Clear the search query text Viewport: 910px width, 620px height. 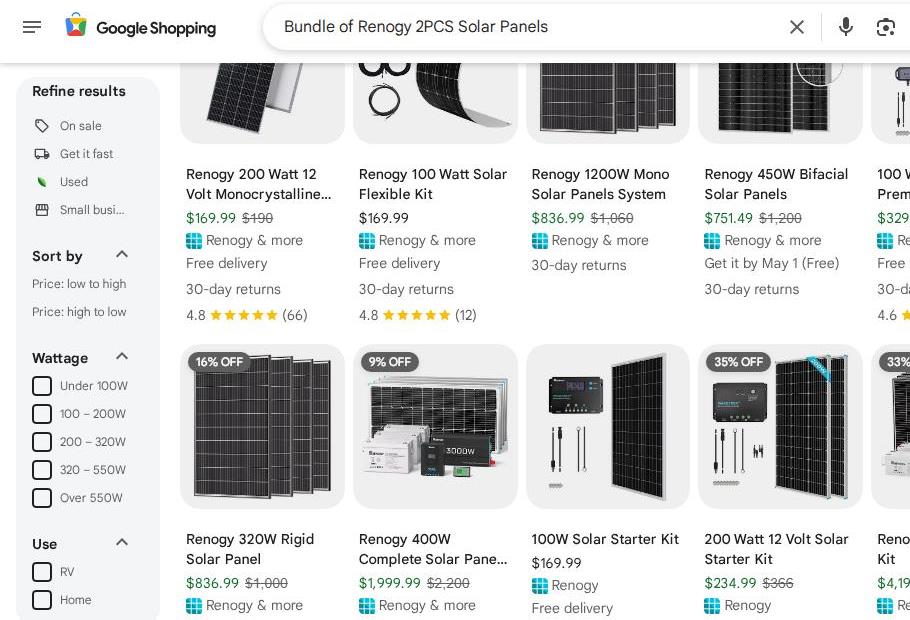(797, 27)
